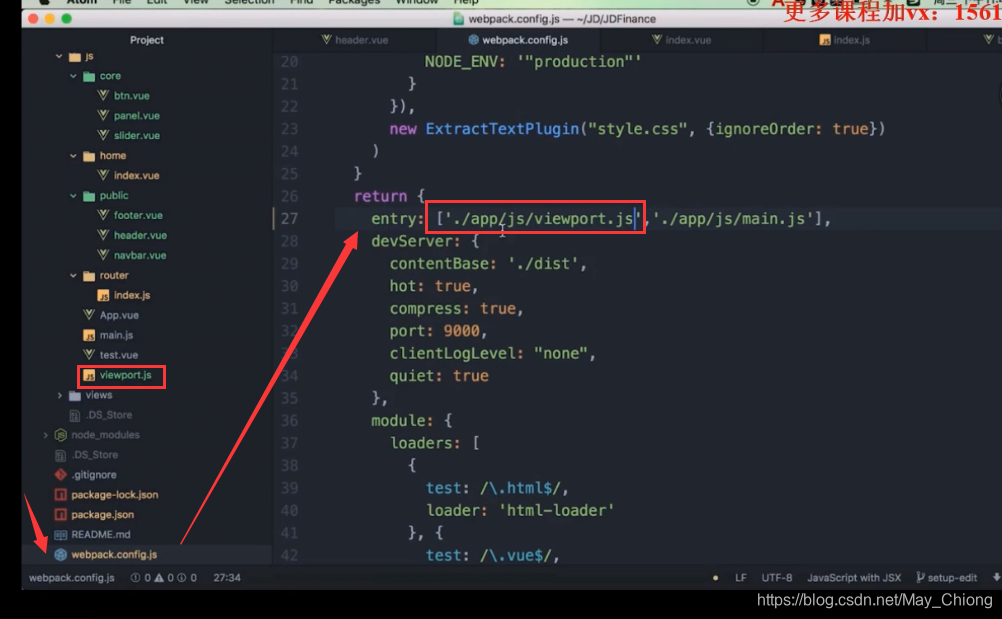
Task: Collapse the core folder chevron
Action: 73,76
